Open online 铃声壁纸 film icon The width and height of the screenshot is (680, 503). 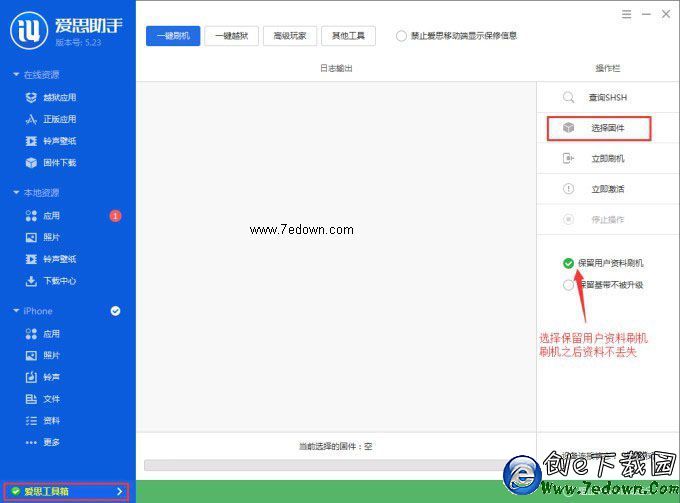[31, 141]
